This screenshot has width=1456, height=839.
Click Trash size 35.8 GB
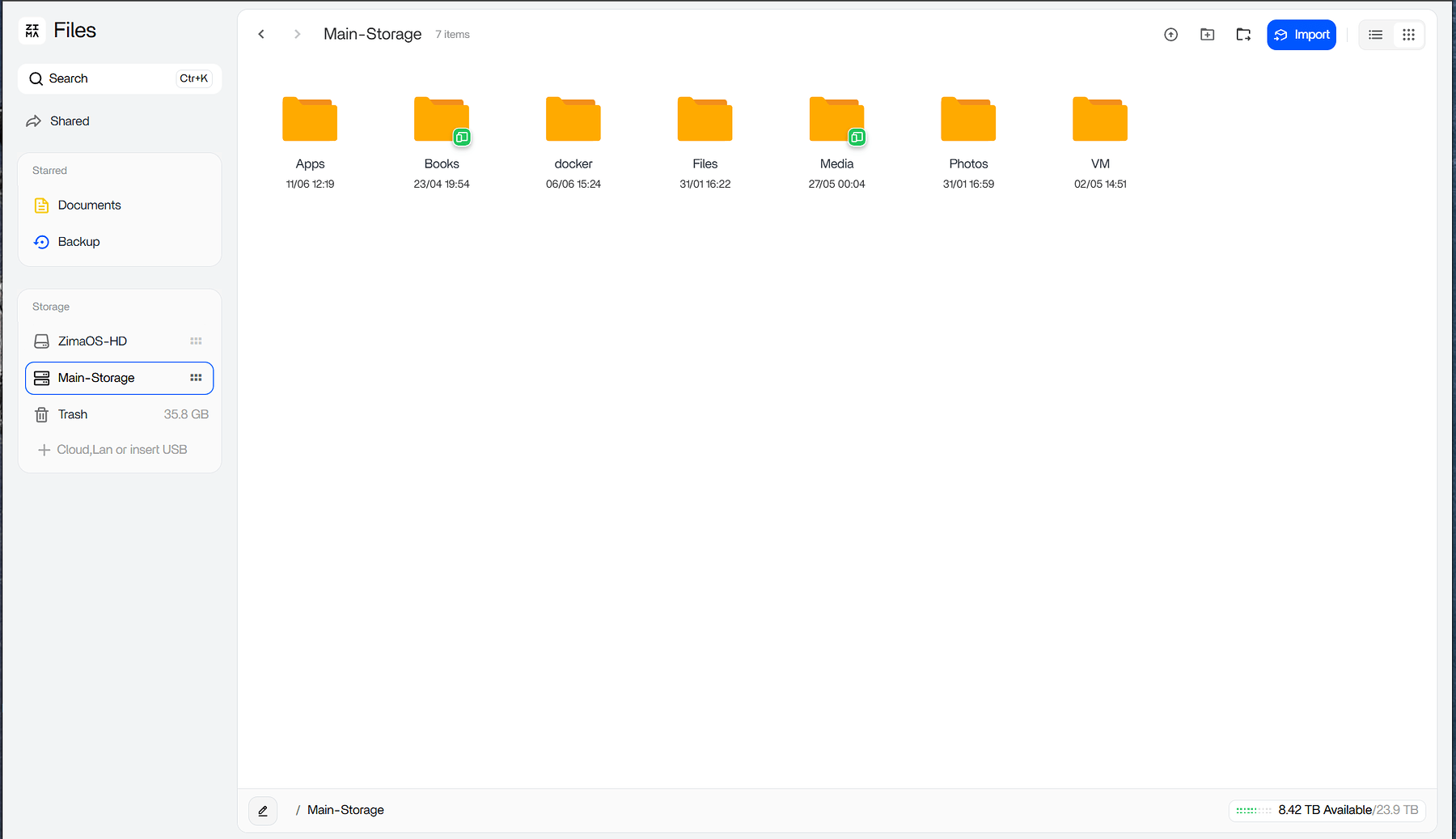coord(186,414)
